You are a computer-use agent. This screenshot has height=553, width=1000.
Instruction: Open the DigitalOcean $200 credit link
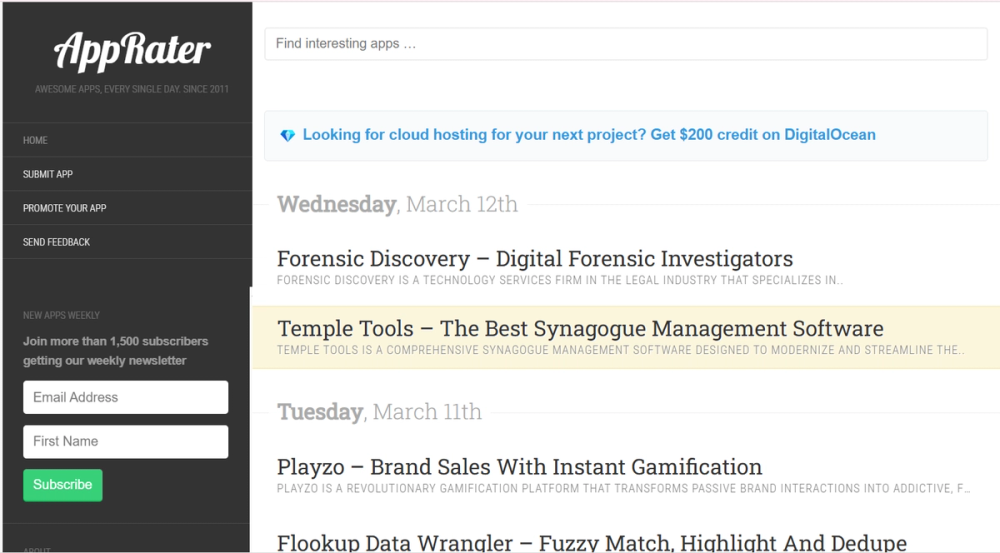tap(589, 135)
